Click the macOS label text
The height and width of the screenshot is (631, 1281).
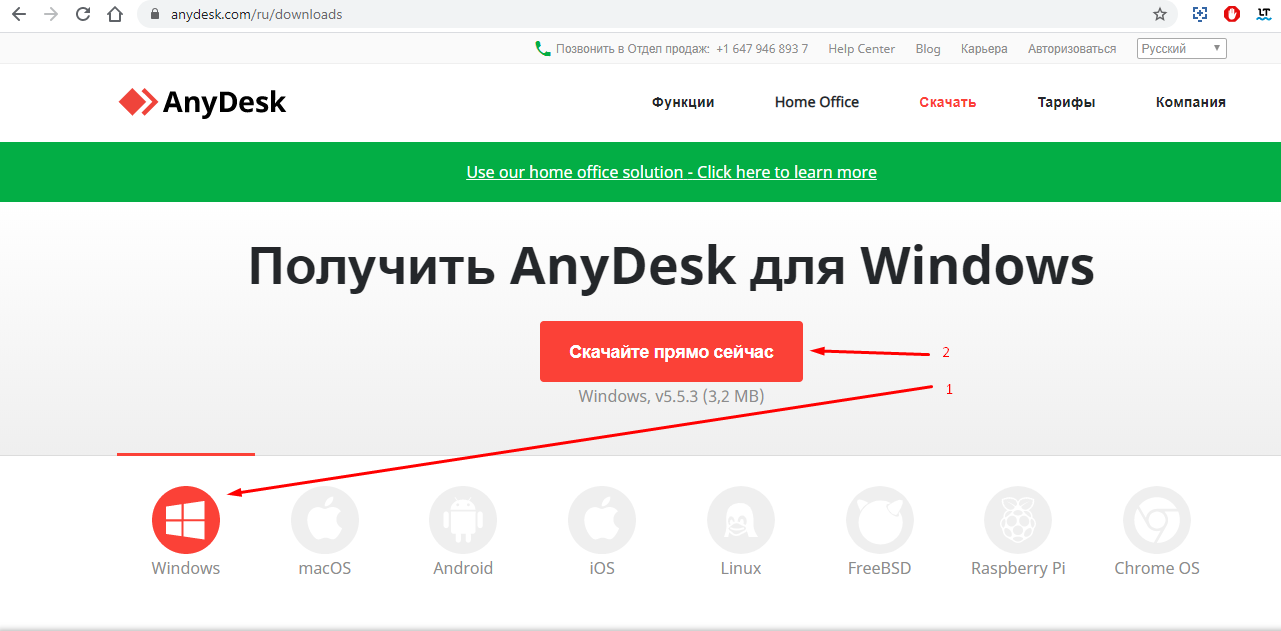325,568
